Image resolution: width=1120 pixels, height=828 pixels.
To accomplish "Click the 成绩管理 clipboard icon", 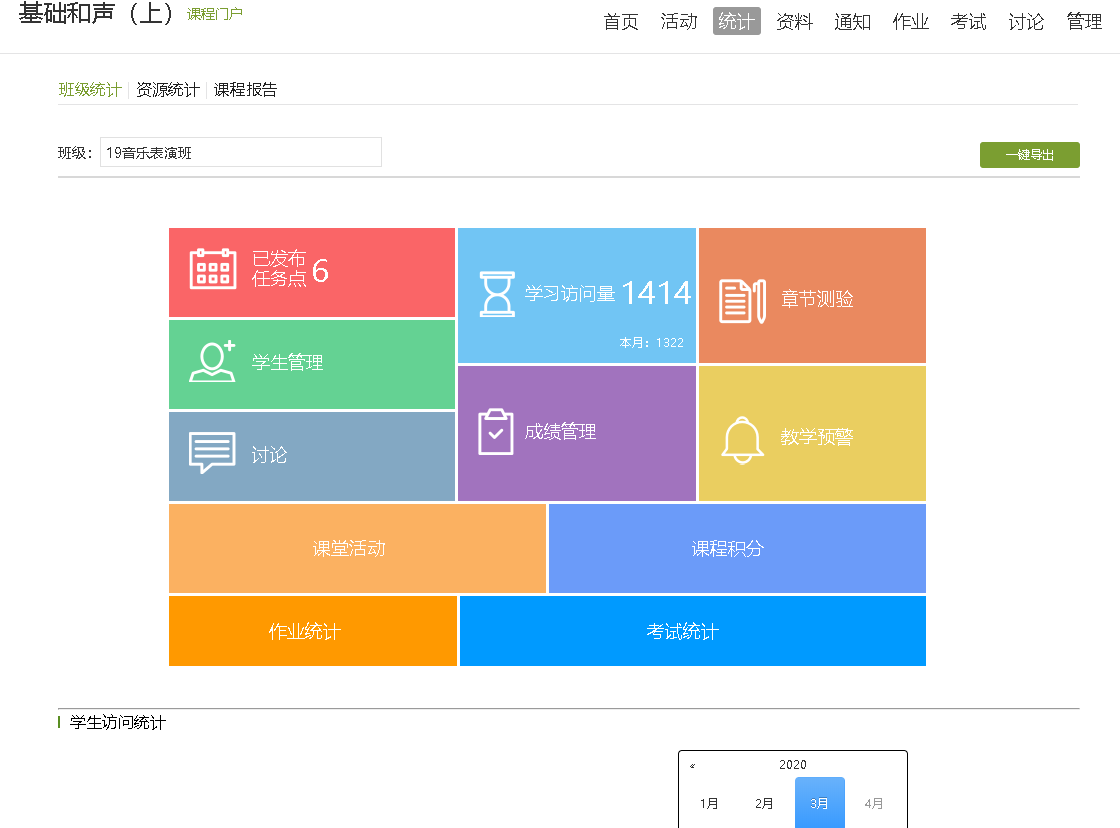I will tap(495, 432).
